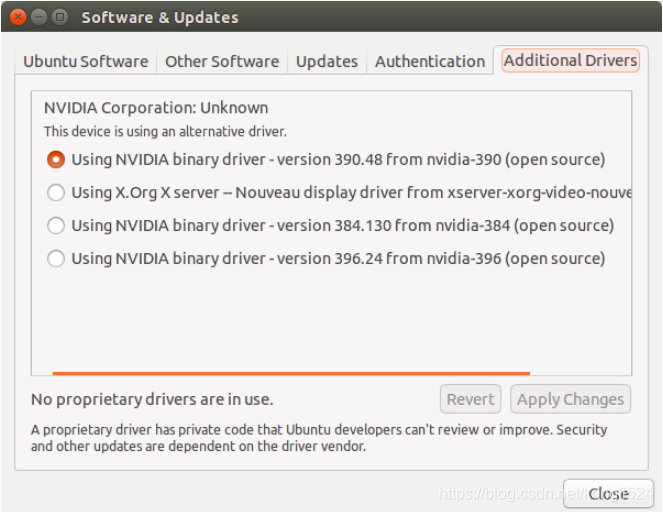
Task: Click the 'NVIDIA Corporation: Unknown' heading
Action: click(156, 108)
